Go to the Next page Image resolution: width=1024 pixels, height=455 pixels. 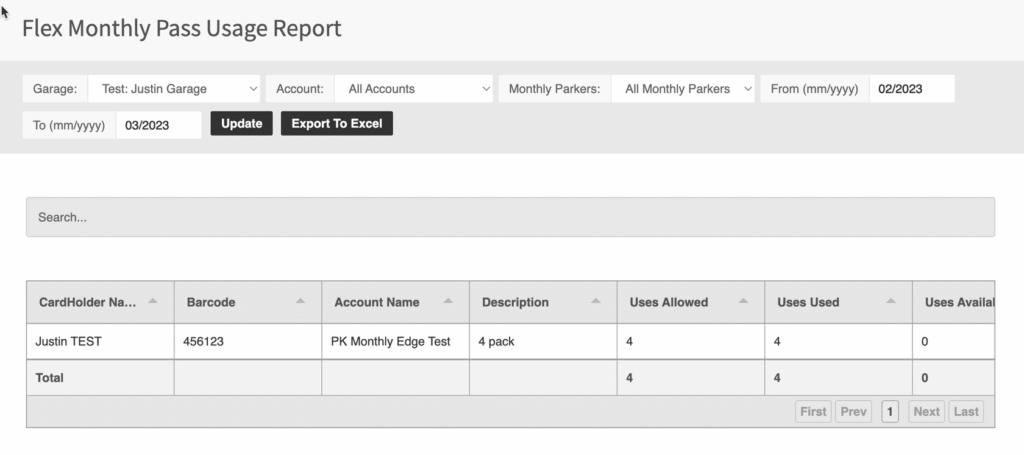[926, 411]
